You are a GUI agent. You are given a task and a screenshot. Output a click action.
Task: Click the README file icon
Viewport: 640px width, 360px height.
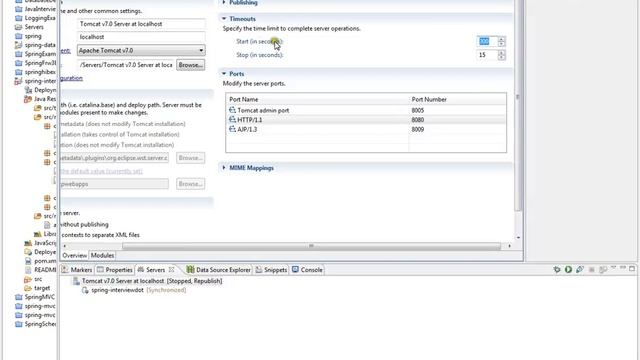pos(28,270)
